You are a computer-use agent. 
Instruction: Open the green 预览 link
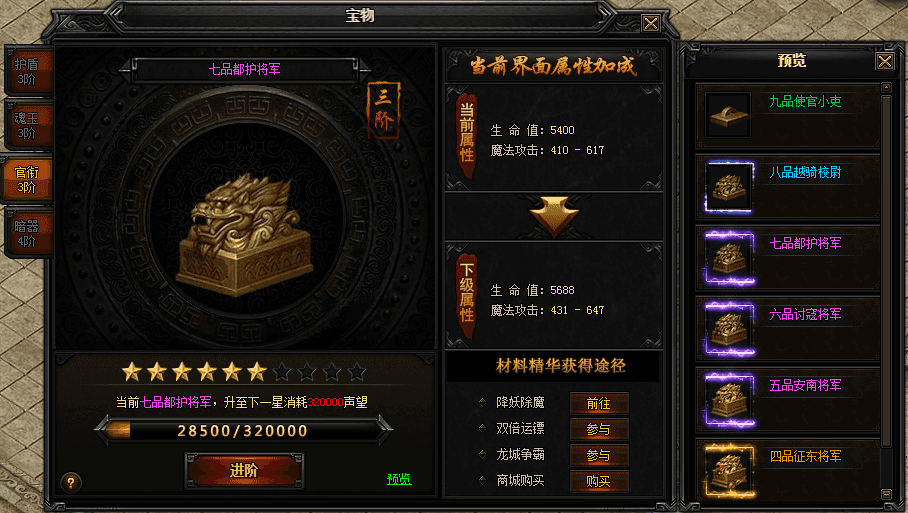pyautogui.click(x=398, y=479)
